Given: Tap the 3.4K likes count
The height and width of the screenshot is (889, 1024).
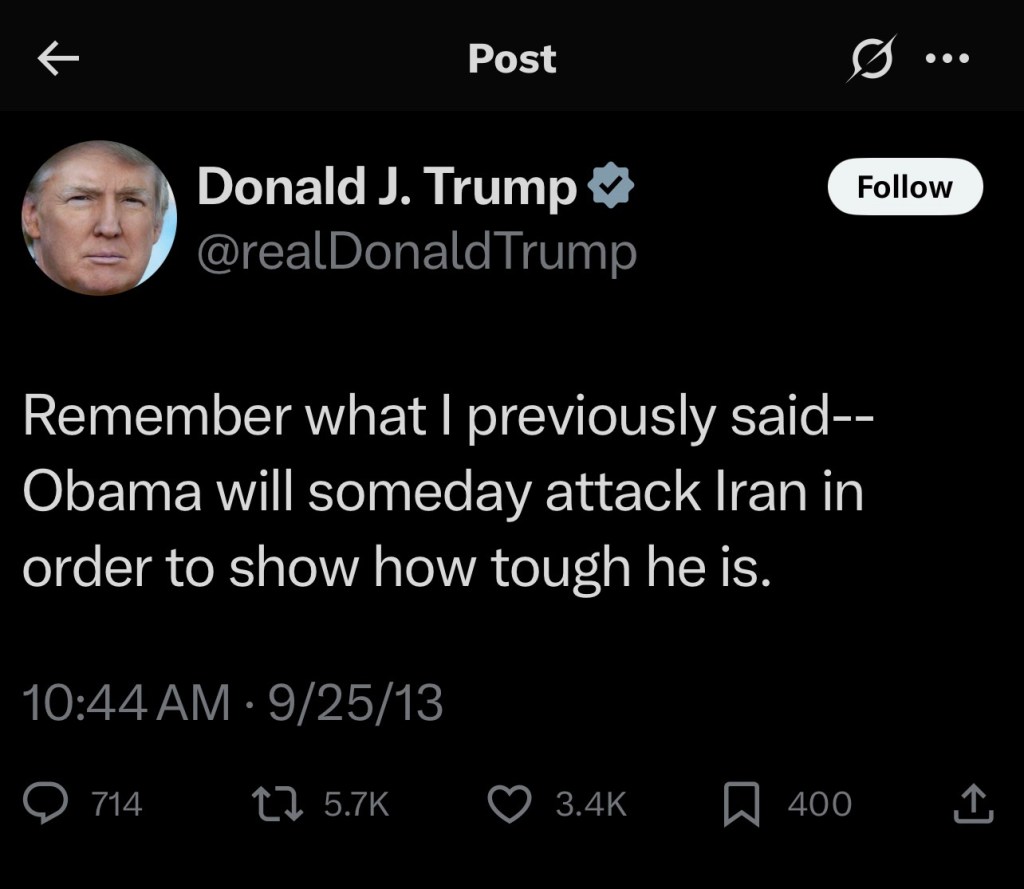Looking at the screenshot, I should tap(591, 804).
